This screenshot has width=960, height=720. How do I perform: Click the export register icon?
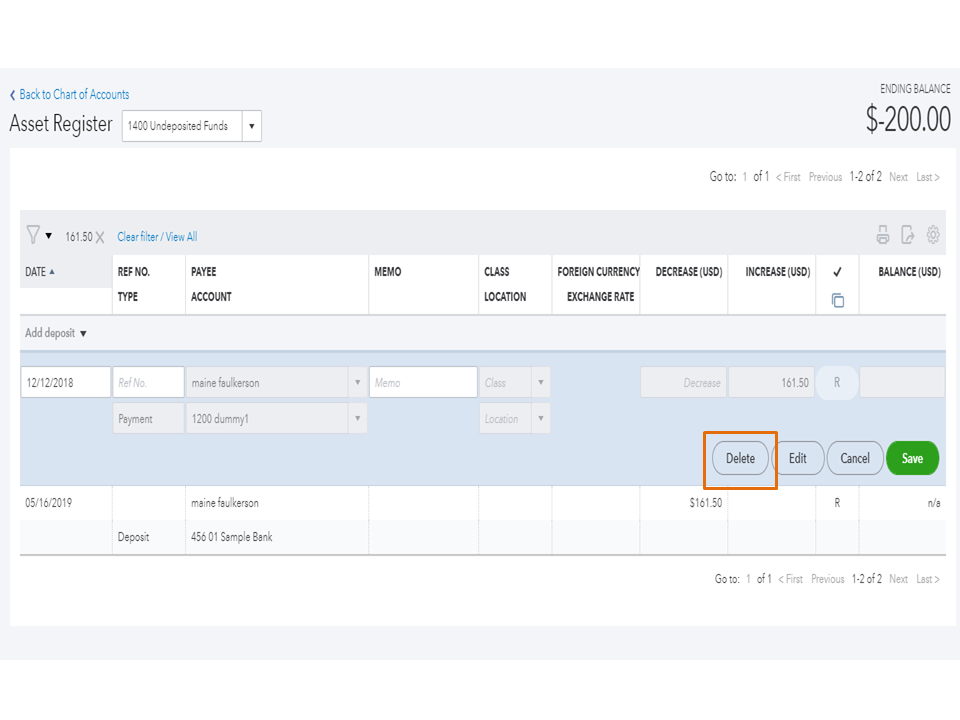[x=908, y=235]
